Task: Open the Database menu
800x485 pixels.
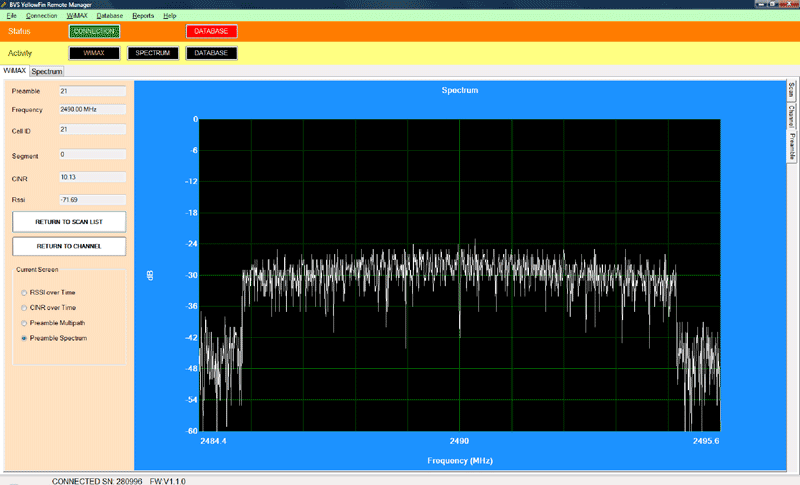Action: point(110,16)
